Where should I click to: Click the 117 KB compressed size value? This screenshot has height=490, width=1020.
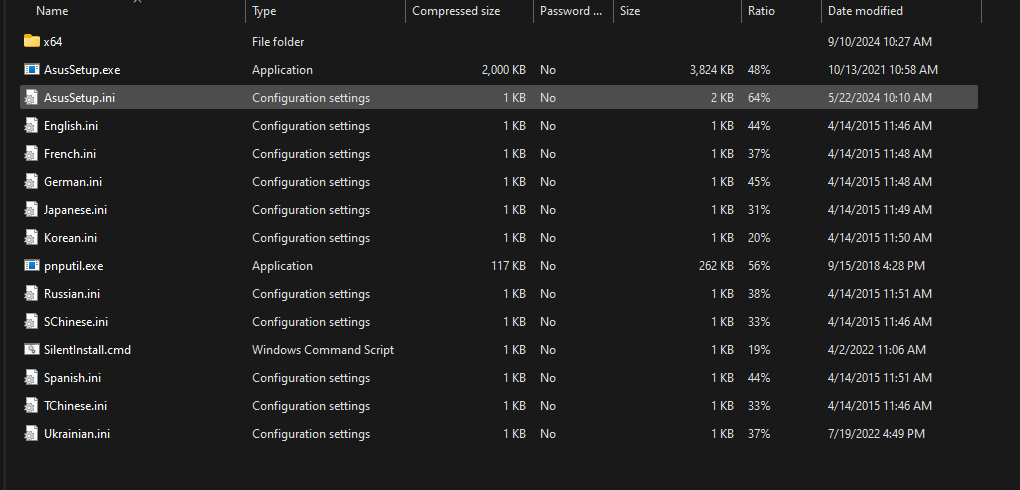tap(509, 265)
